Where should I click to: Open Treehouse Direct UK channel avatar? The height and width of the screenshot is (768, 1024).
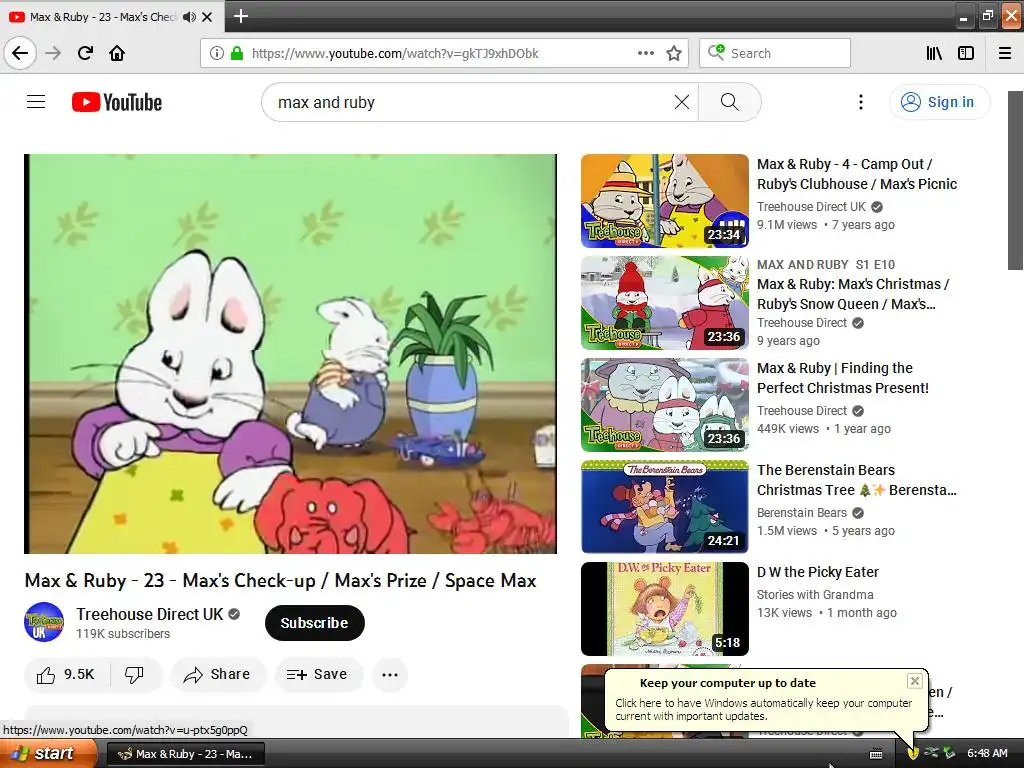coord(44,622)
